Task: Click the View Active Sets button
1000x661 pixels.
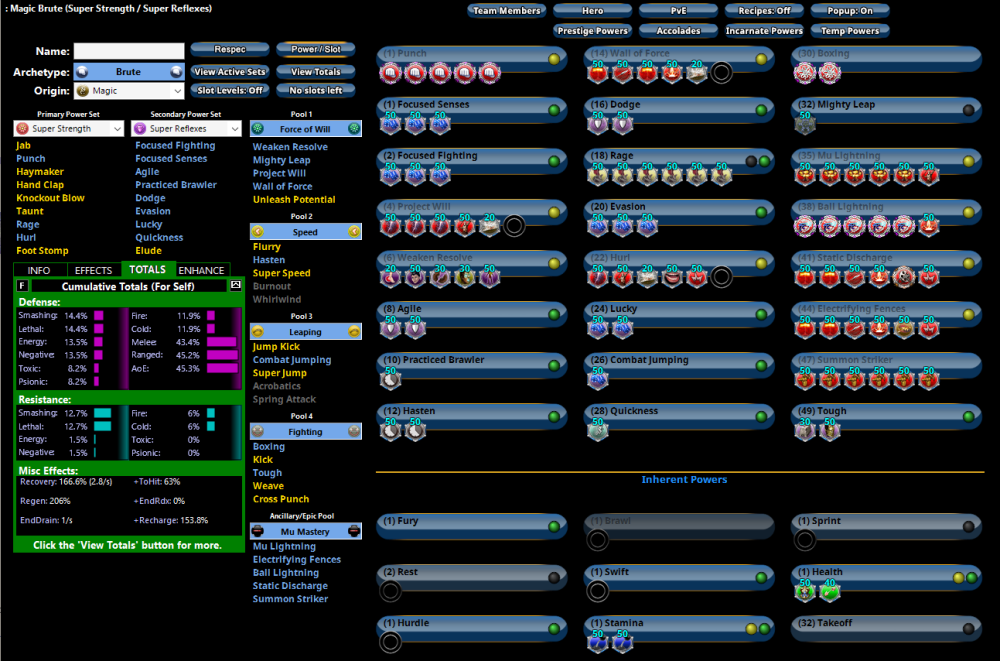Action: click(x=230, y=72)
